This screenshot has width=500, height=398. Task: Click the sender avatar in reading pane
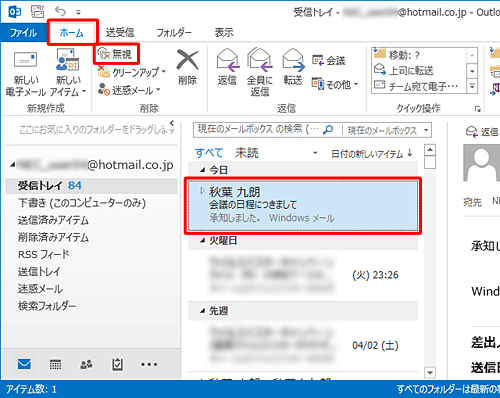click(482, 163)
